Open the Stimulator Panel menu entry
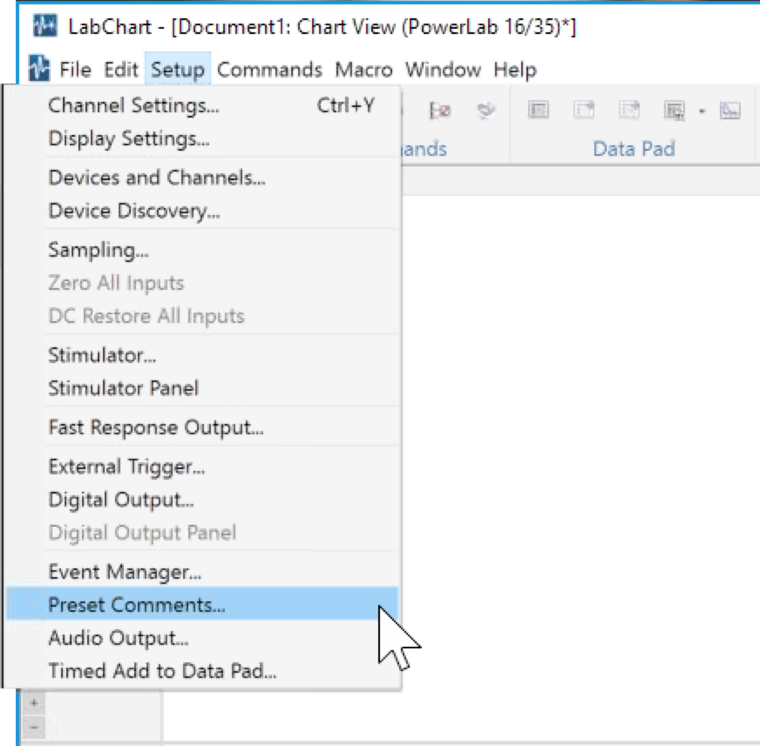The height and width of the screenshot is (746, 760). pyautogui.click(x=123, y=388)
